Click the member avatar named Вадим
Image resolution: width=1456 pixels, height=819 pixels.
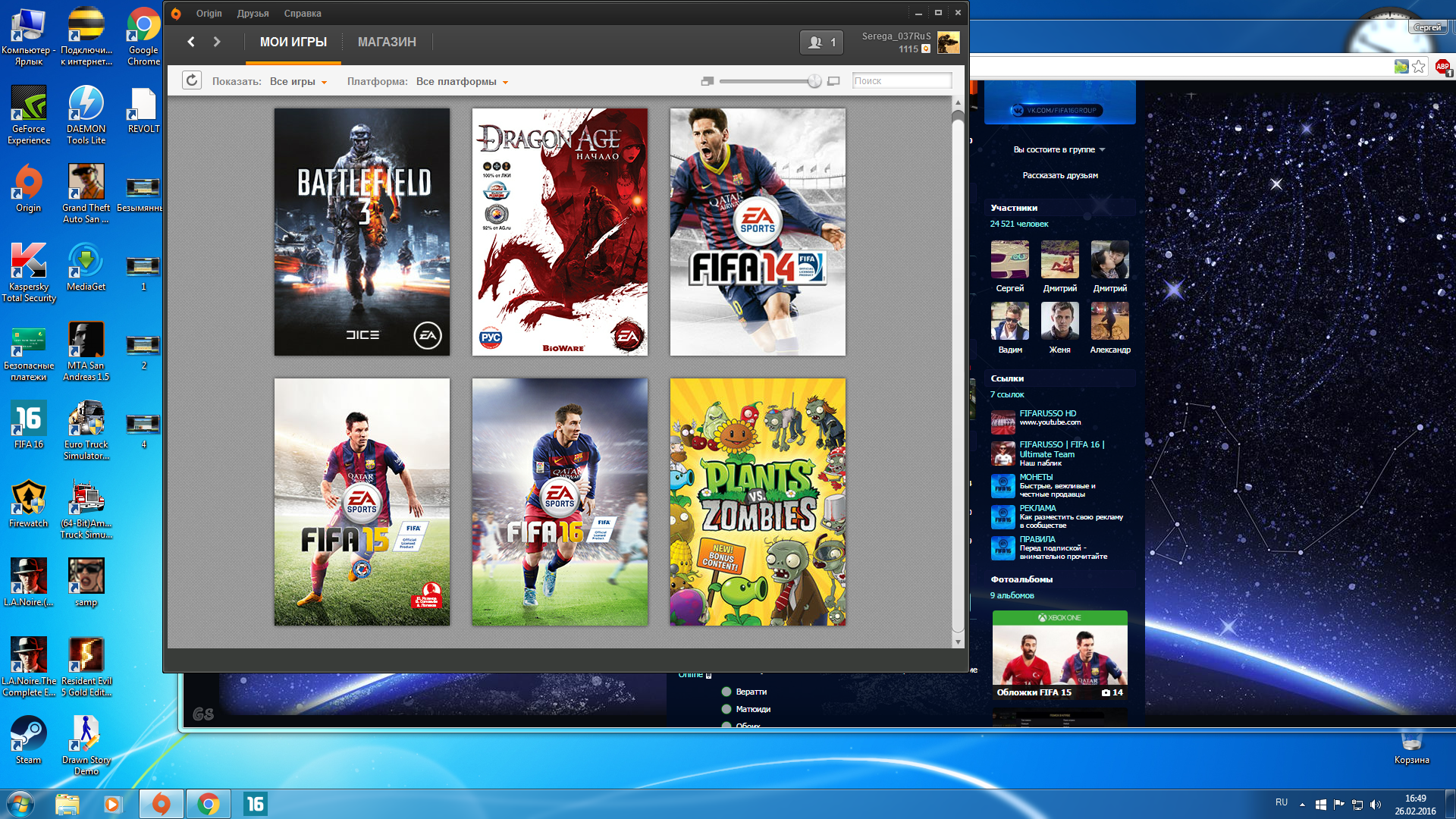1009,321
